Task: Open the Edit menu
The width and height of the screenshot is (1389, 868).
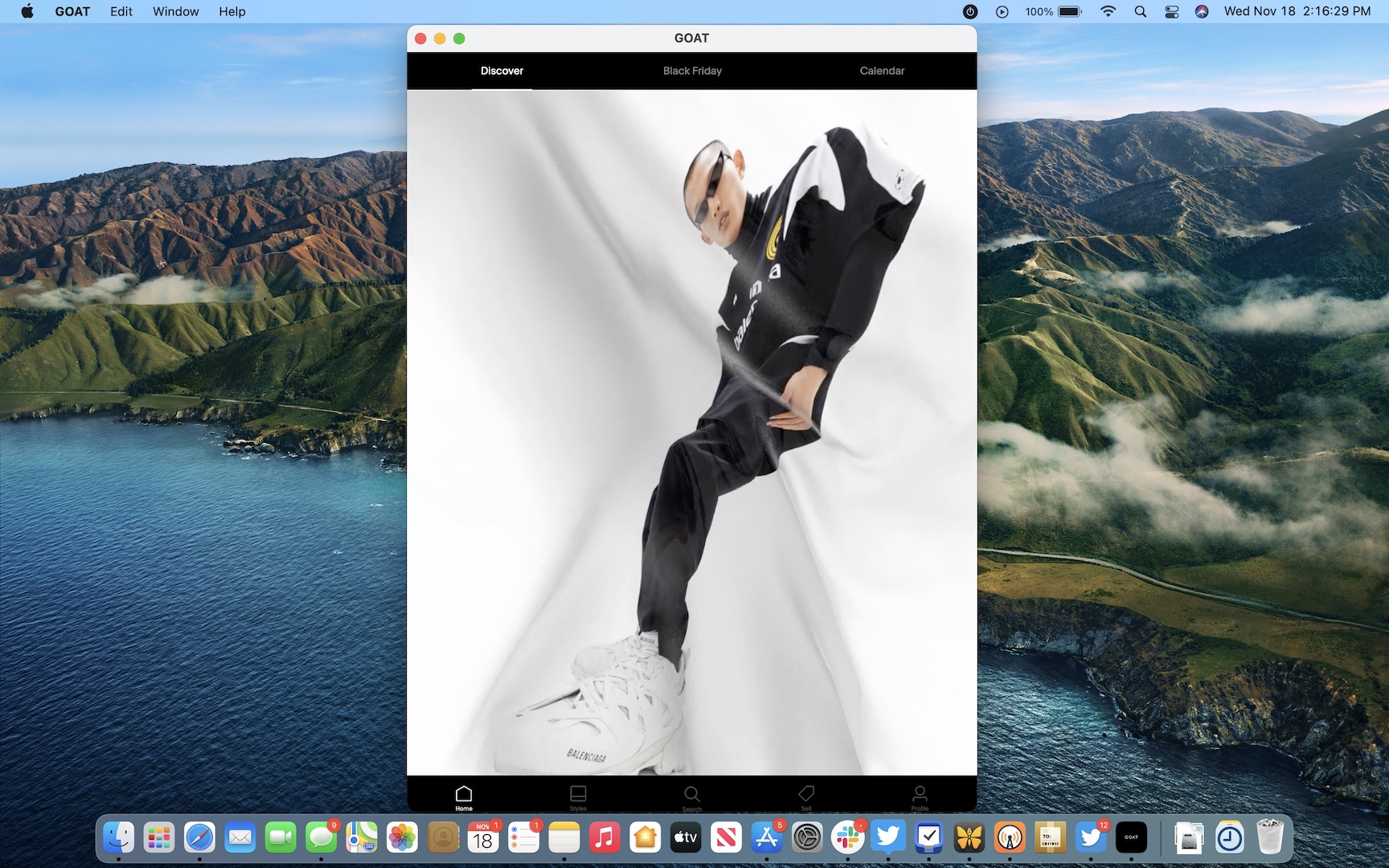Action: [x=121, y=11]
